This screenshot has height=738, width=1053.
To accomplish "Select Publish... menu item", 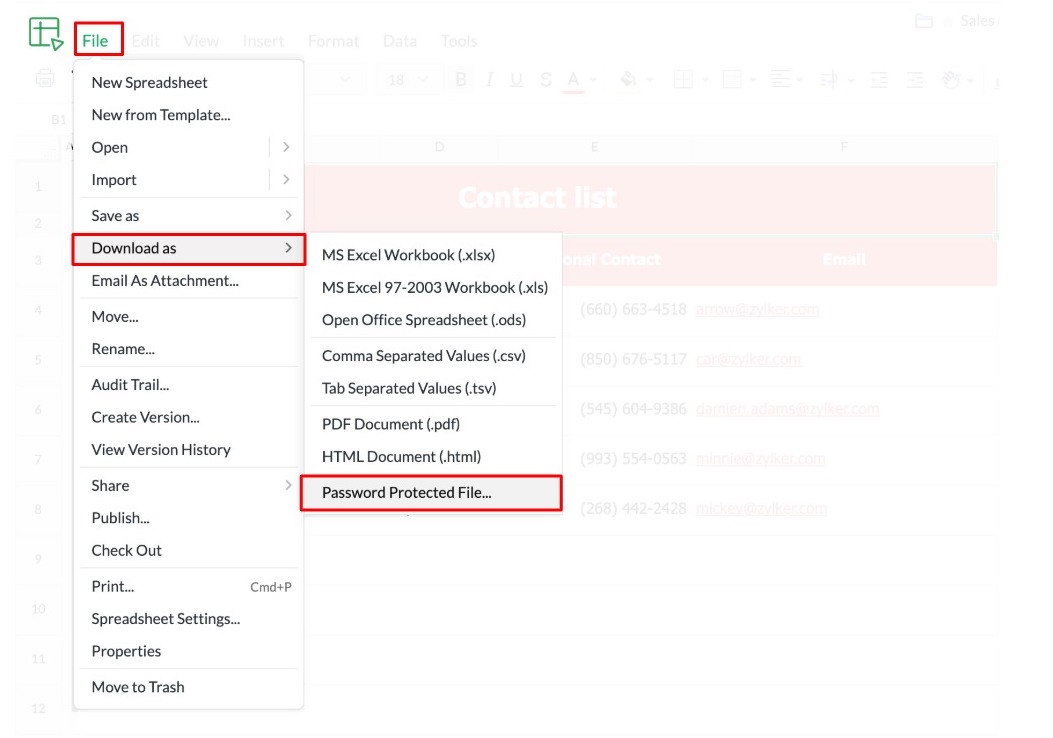I will [189, 518].
